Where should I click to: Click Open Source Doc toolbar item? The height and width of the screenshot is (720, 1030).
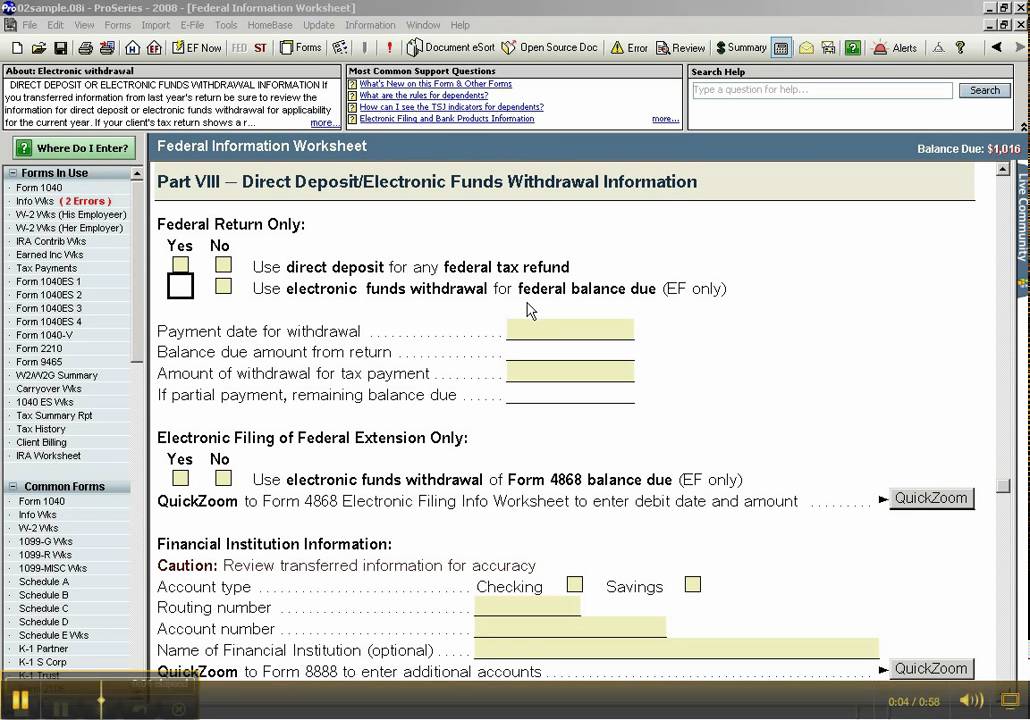pos(550,48)
